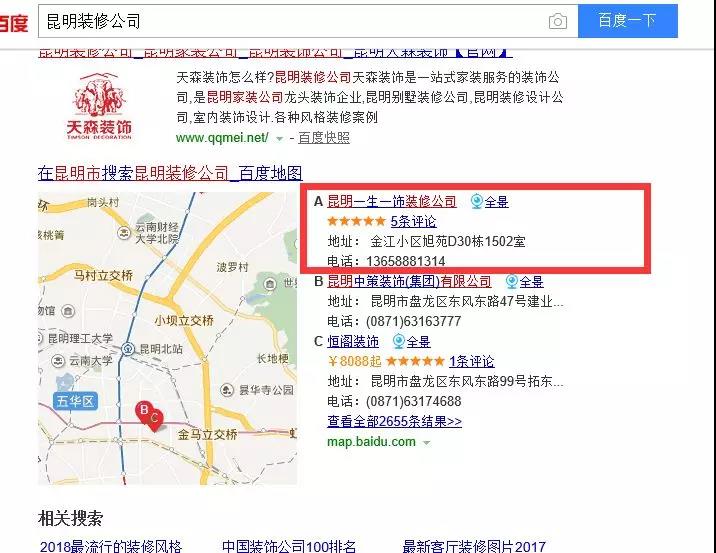Expand the dropdown arrow next to www.qqmei.net
This screenshot has height=553, width=716.
(x=279, y=138)
